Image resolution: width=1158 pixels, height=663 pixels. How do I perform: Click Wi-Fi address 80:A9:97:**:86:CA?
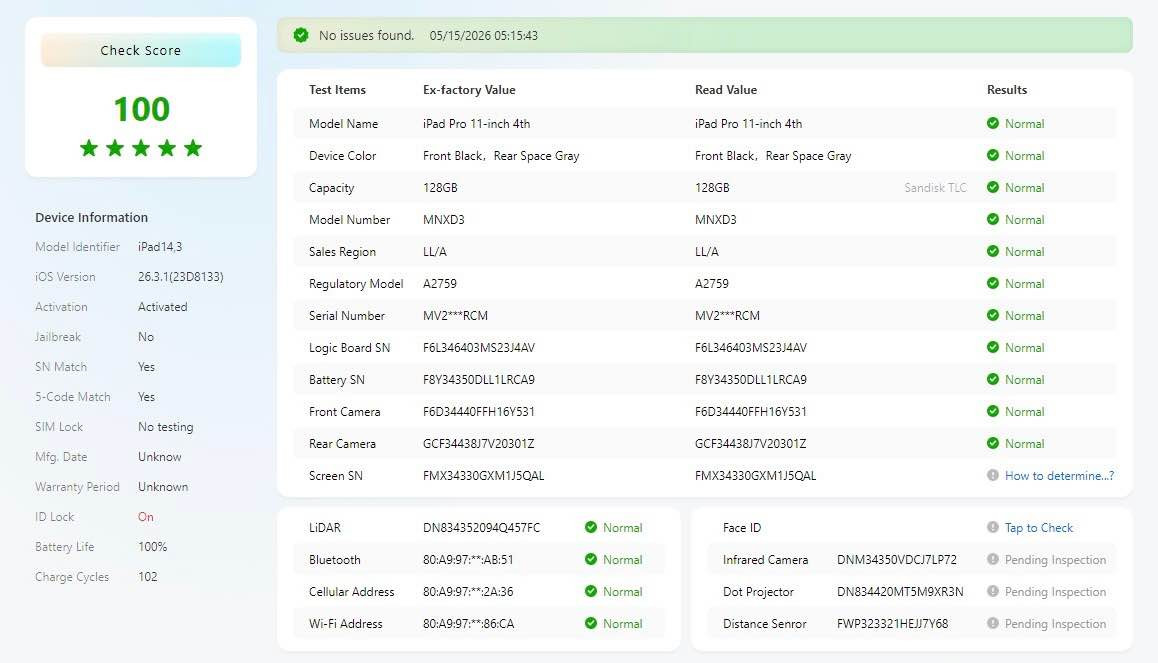click(x=468, y=624)
